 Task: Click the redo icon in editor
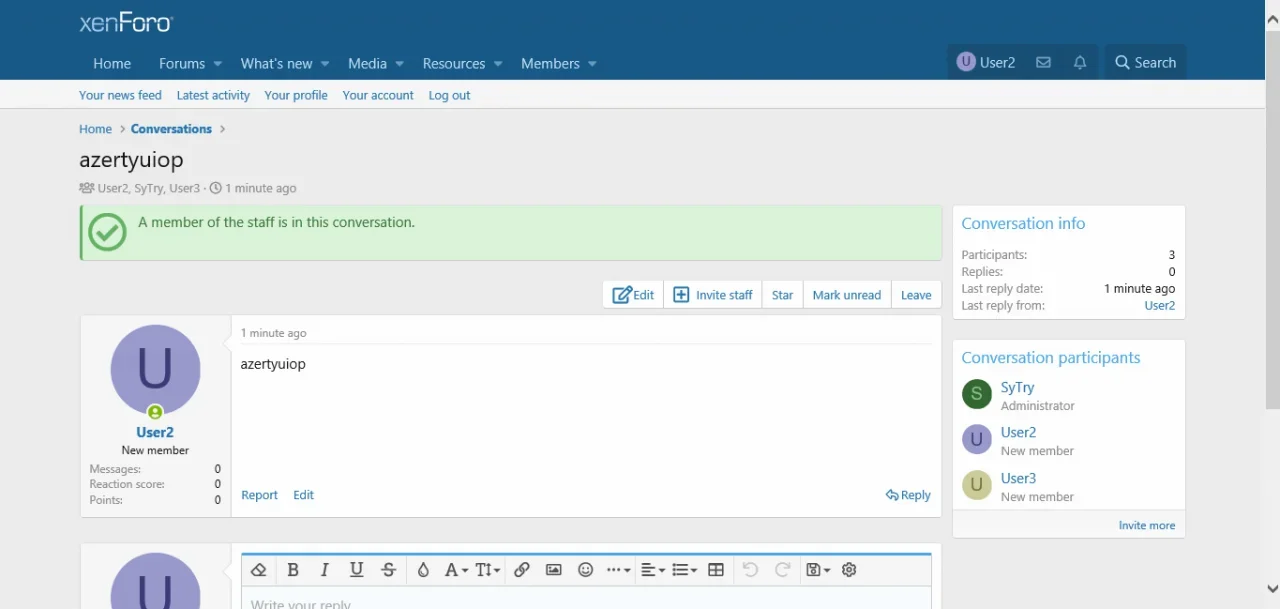click(783, 570)
